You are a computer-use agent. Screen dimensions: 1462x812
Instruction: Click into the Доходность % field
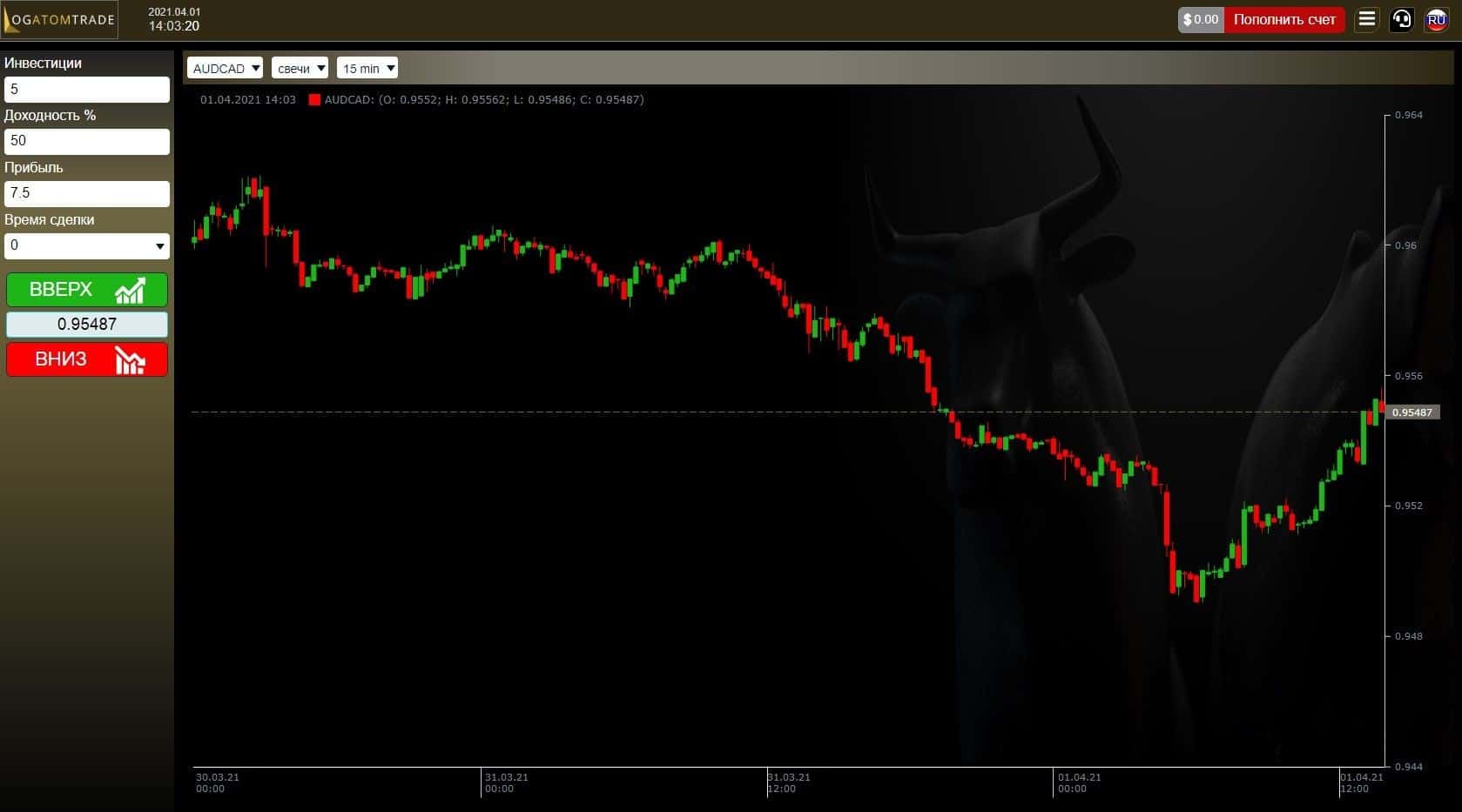[87, 141]
